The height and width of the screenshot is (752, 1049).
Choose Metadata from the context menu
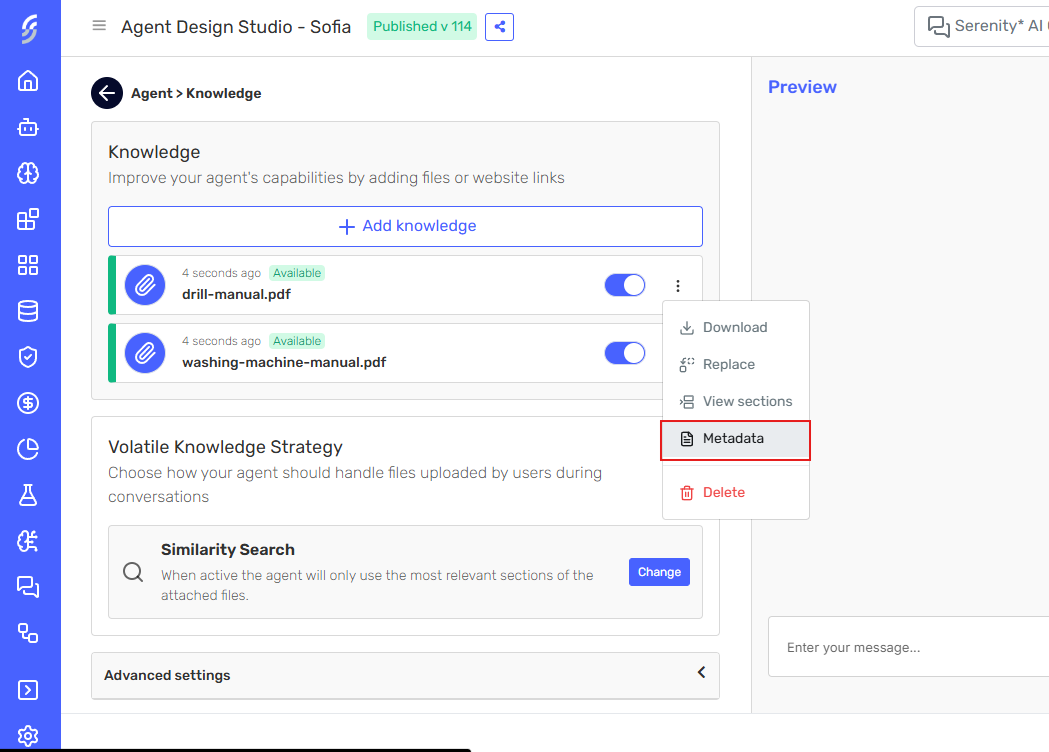(735, 439)
